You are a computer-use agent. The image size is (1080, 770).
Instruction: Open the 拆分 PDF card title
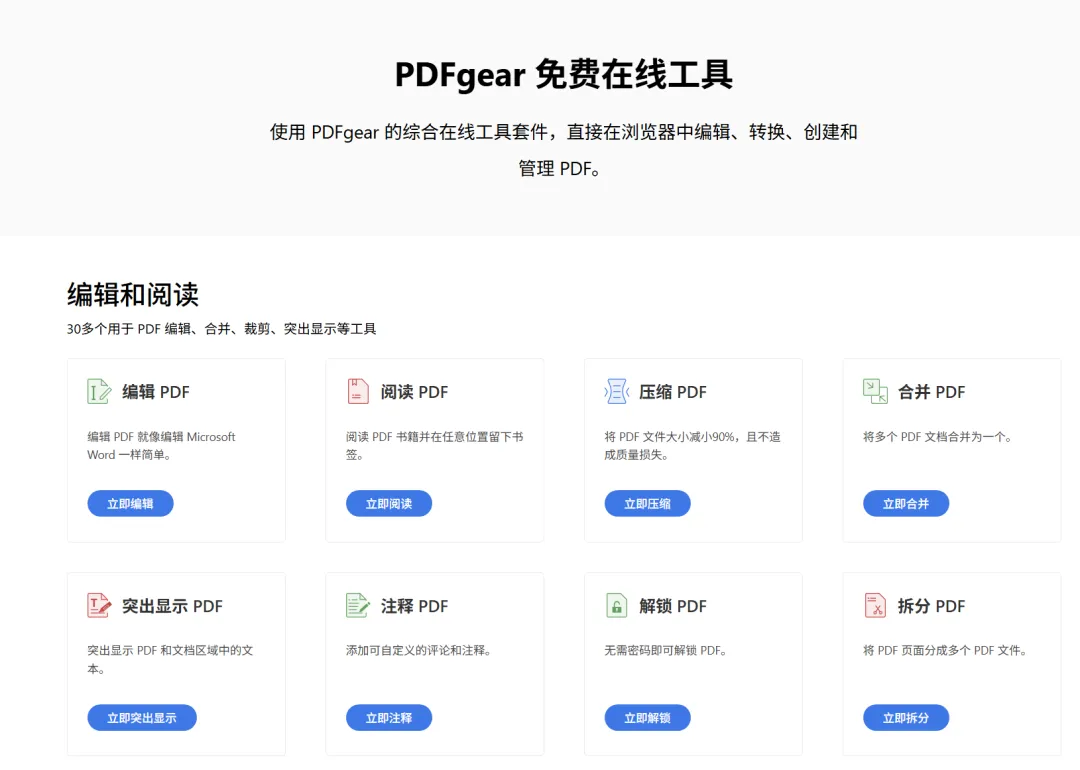(932, 606)
